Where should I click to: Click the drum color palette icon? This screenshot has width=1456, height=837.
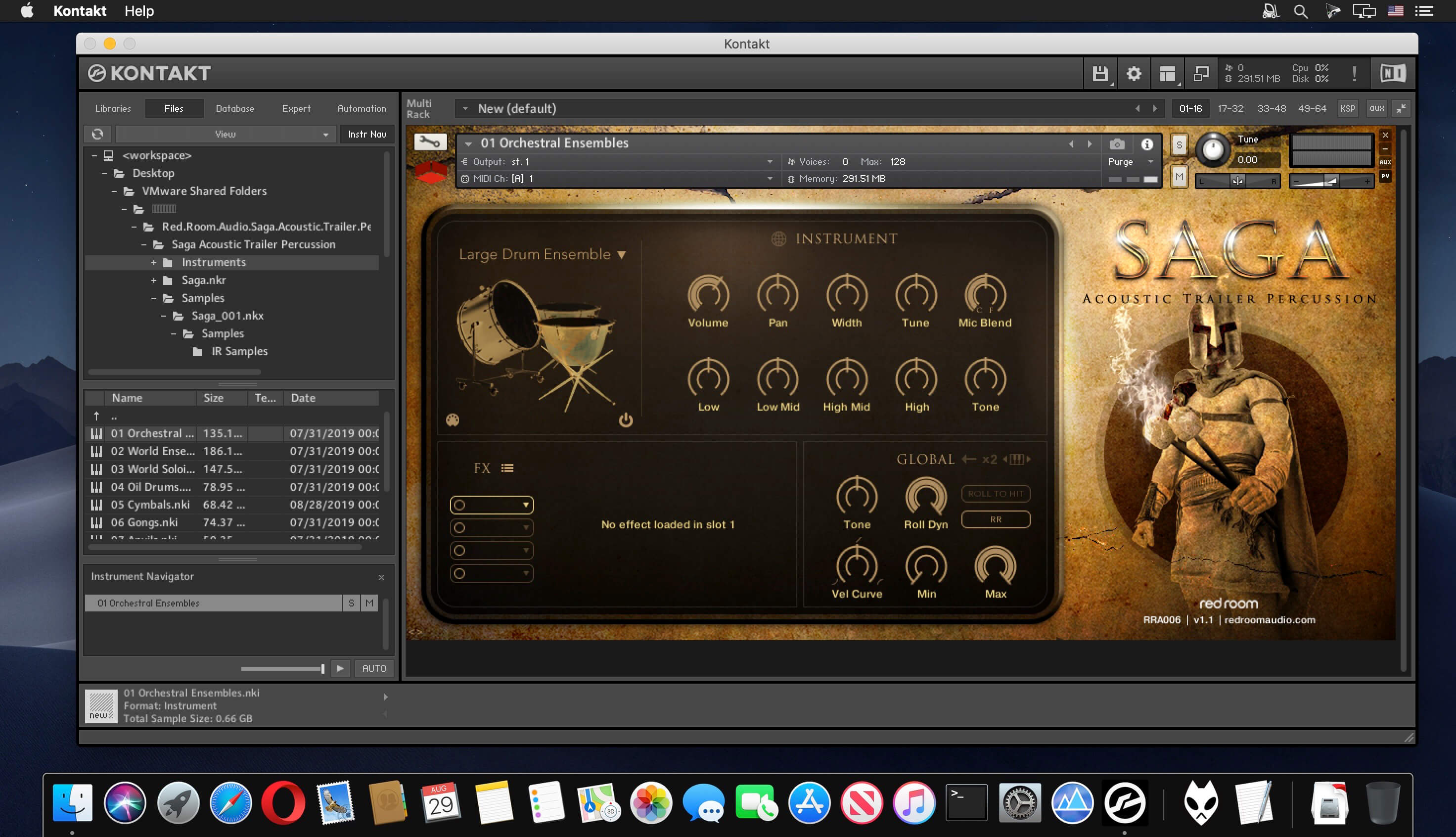tap(453, 420)
